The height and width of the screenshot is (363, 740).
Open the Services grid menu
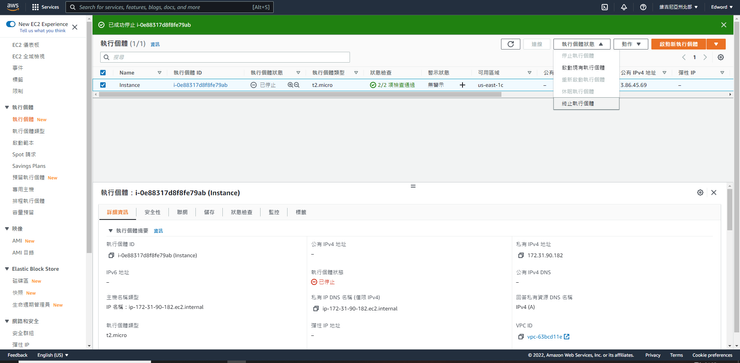click(x=45, y=7)
